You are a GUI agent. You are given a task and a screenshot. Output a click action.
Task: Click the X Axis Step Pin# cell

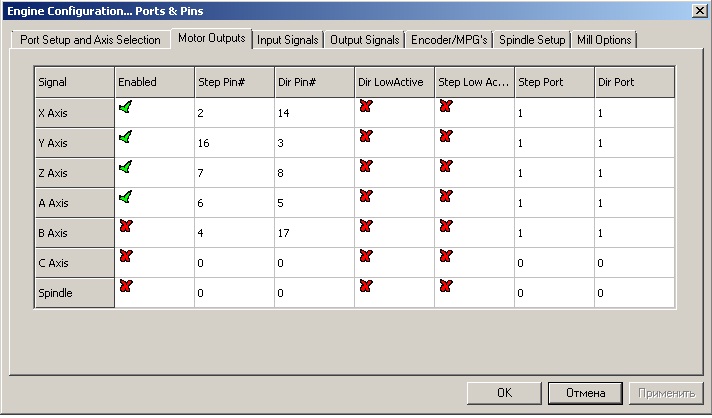233,113
